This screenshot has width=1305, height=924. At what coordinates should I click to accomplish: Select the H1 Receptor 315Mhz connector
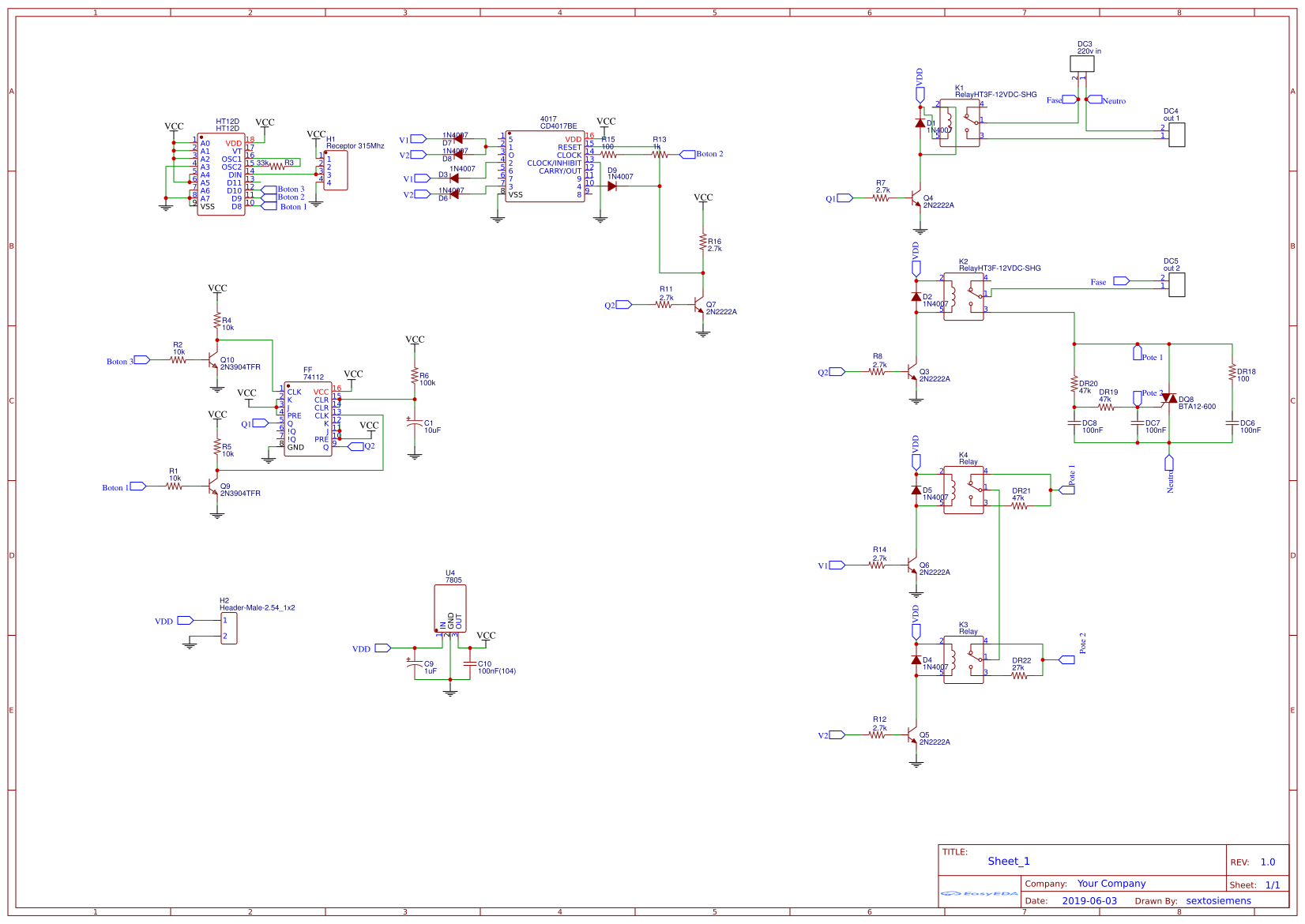click(x=335, y=170)
